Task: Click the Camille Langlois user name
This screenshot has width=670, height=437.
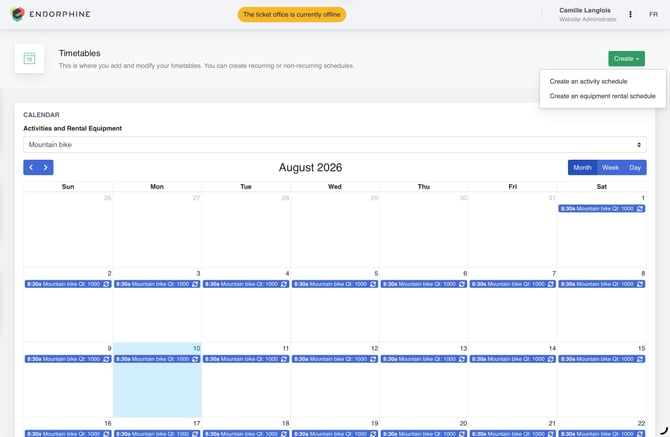Action: pyautogui.click(x=585, y=10)
